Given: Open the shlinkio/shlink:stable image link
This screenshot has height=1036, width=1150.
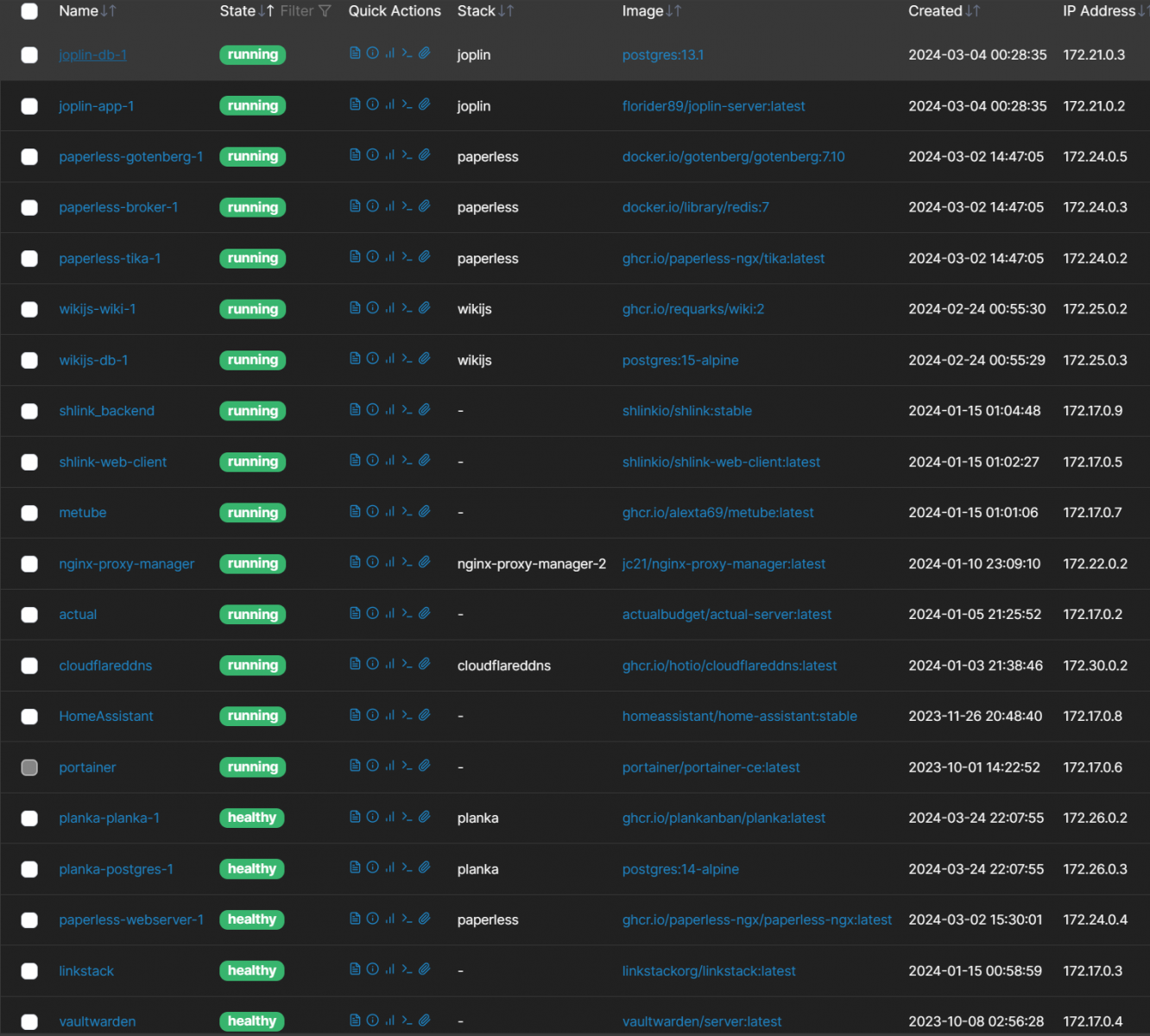Looking at the screenshot, I should tap(687, 411).
